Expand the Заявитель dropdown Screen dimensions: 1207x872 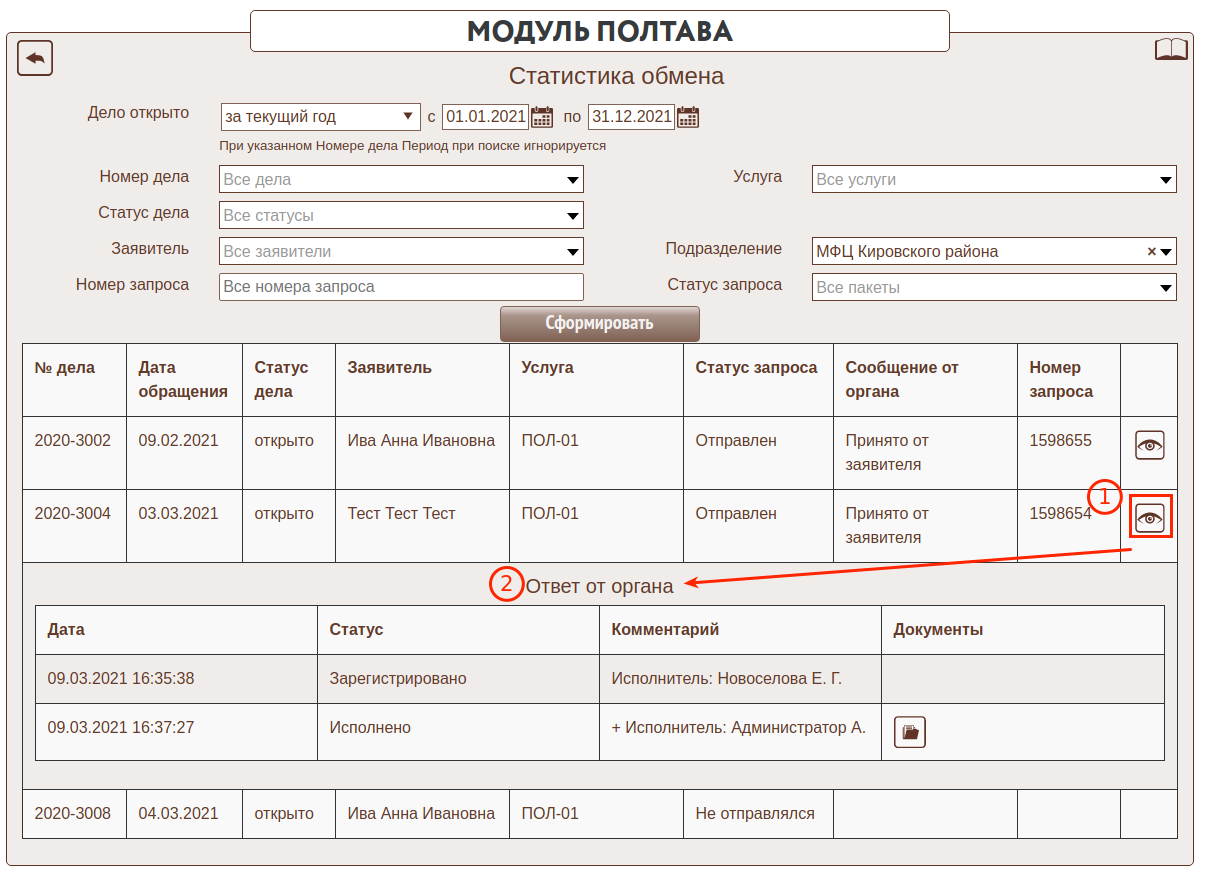point(400,252)
